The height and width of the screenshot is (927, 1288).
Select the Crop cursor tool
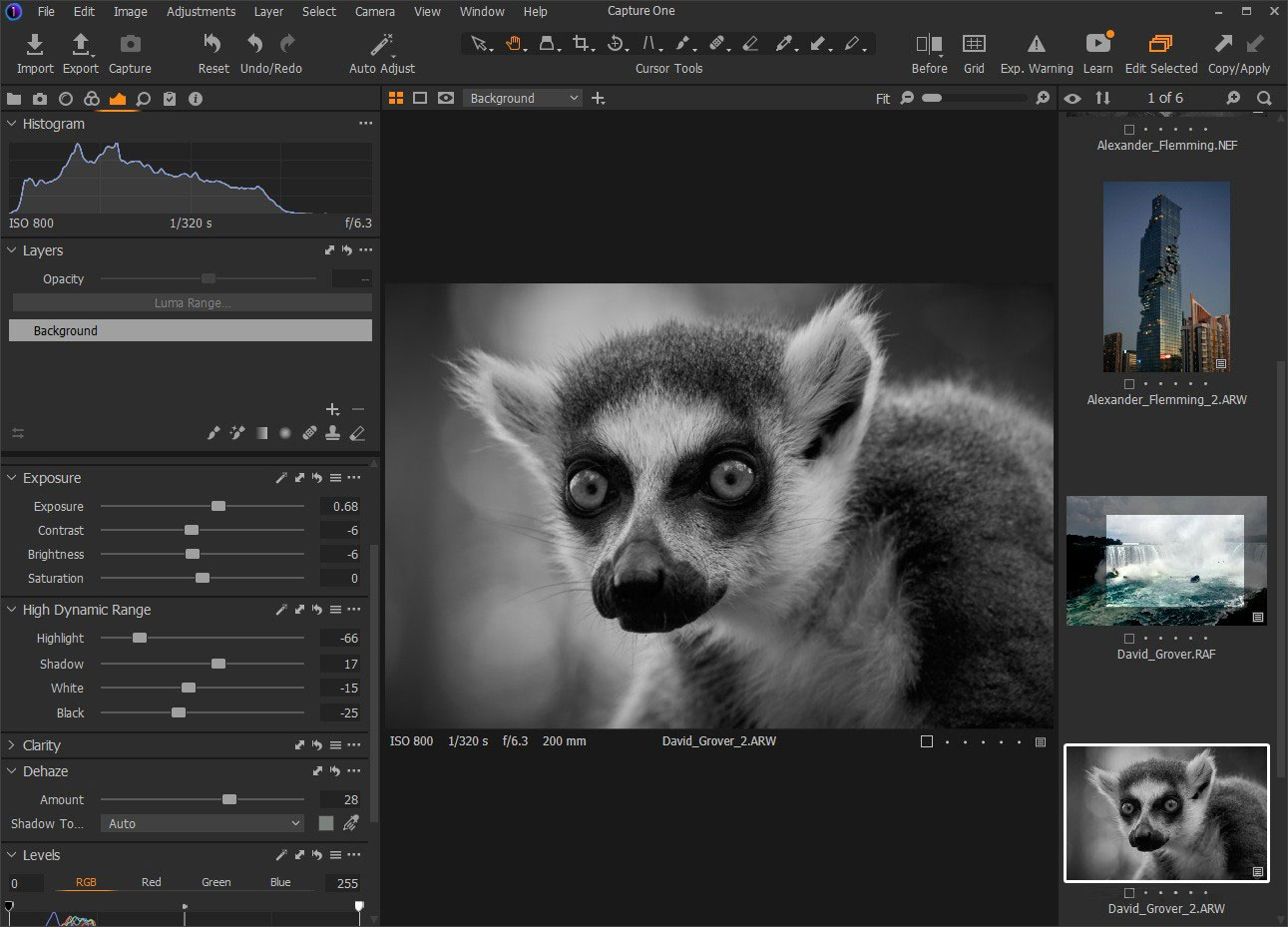click(581, 44)
